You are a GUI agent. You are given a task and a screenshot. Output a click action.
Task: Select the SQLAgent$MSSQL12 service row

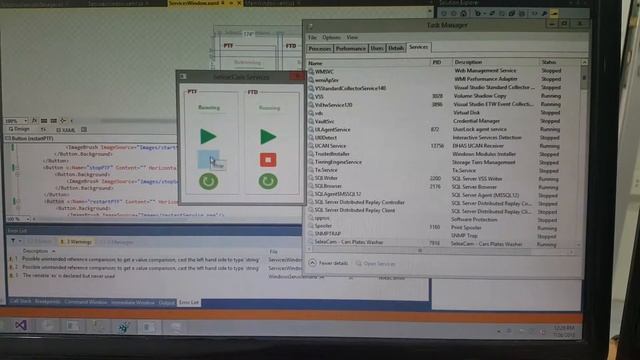coord(443,194)
